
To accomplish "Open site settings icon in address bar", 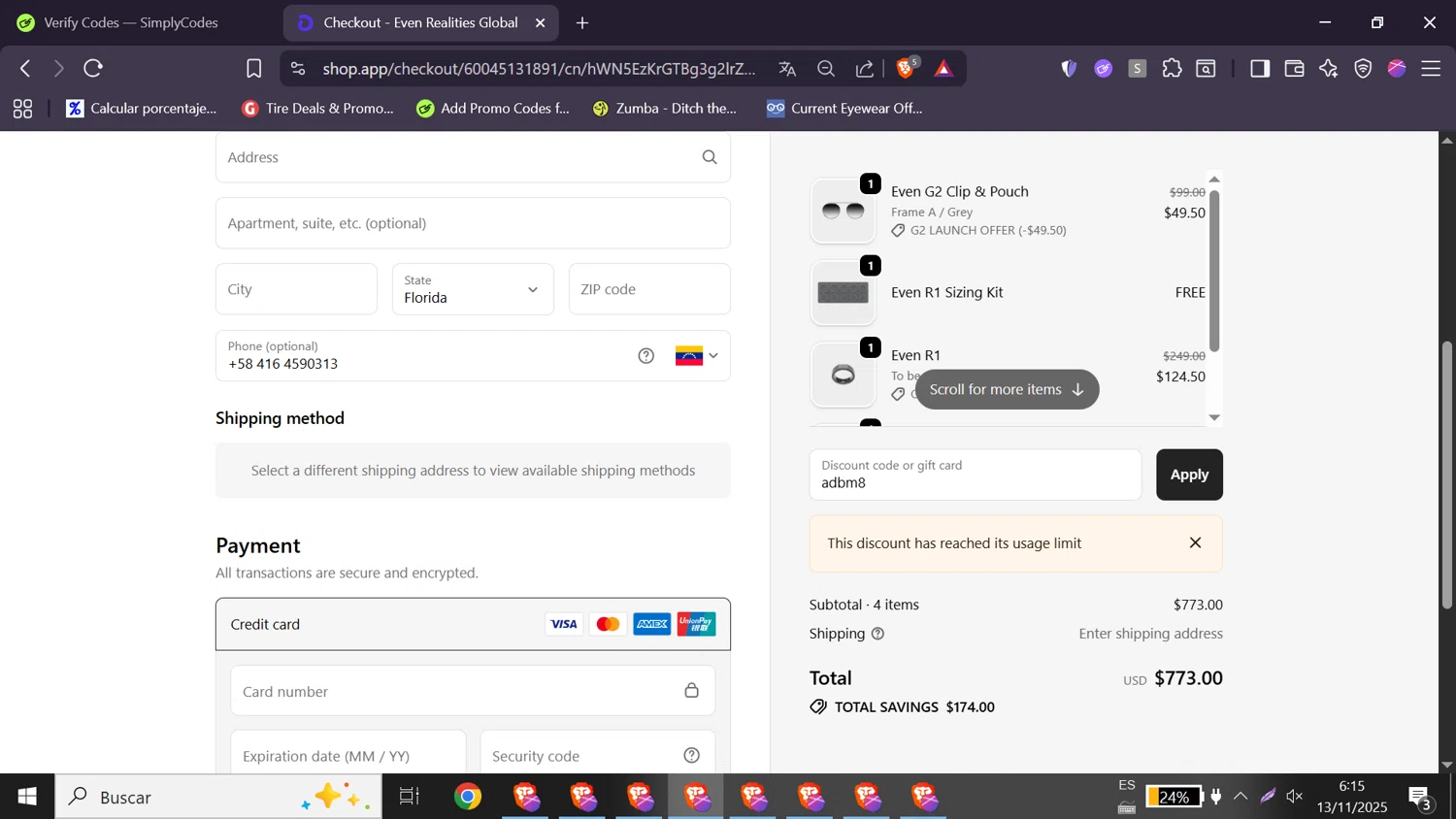I will coord(298,68).
